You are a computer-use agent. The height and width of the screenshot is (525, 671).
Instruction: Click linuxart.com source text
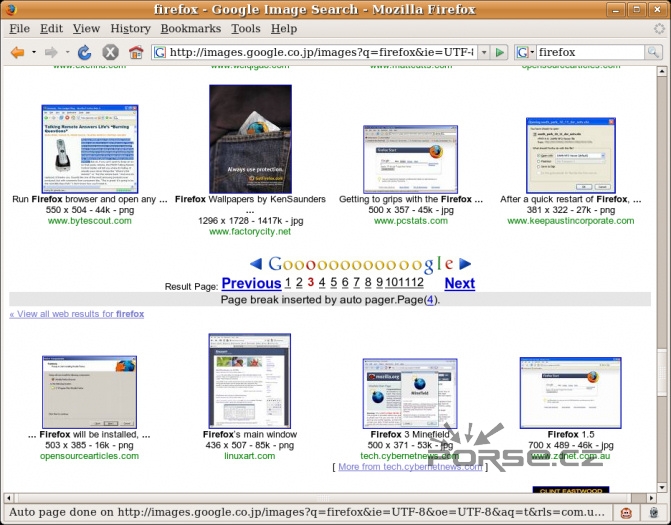[250, 456]
